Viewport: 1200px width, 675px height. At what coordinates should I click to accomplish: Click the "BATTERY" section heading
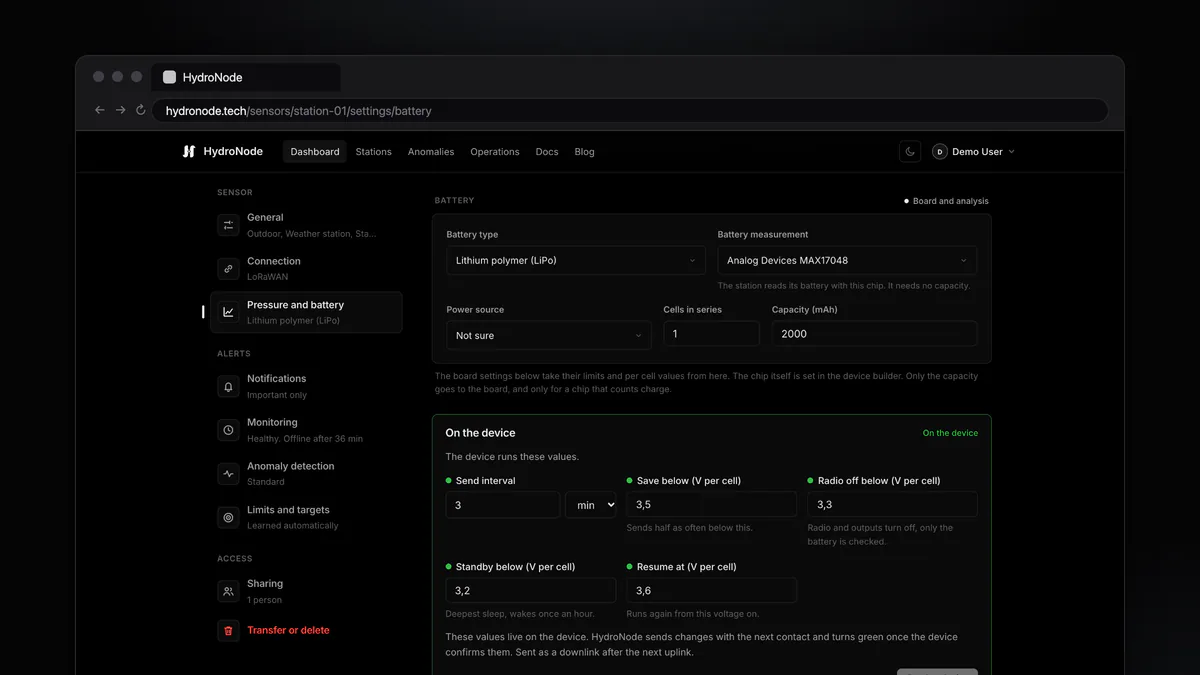pos(454,201)
